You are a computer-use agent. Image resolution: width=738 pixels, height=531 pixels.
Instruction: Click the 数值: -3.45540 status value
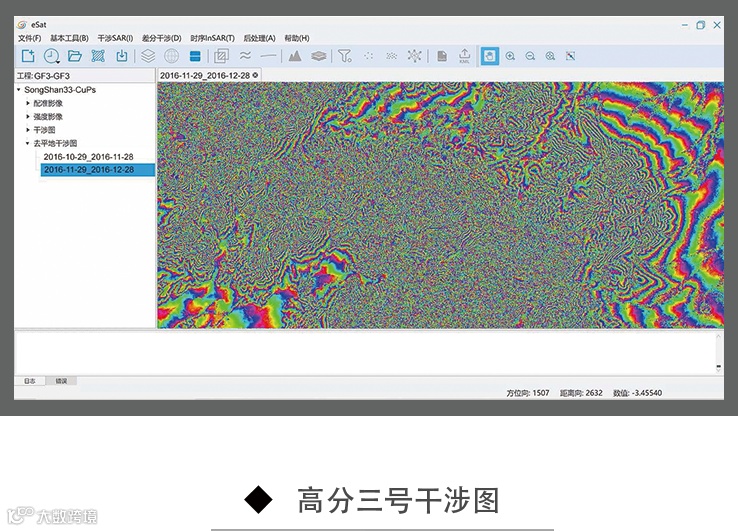coord(637,393)
